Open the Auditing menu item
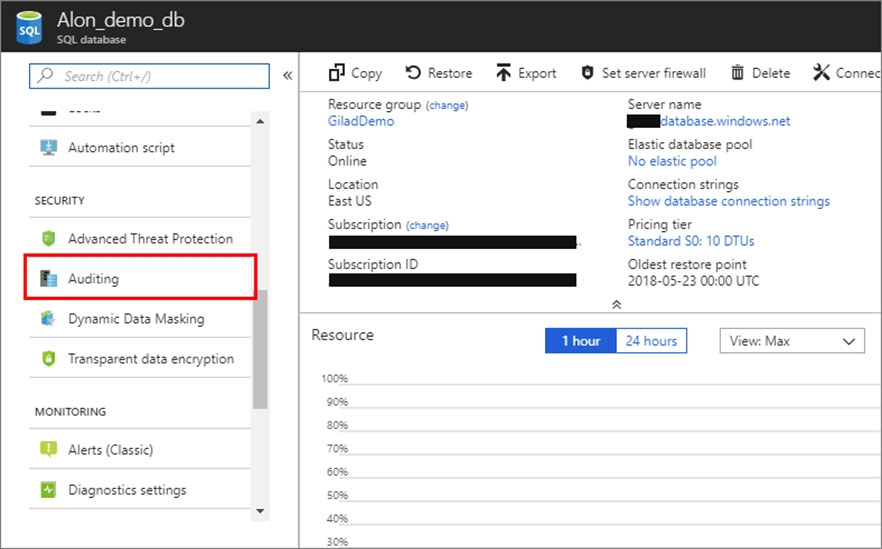Screen dimensions: 882x549 pyautogui.click(x=141, y=277)
